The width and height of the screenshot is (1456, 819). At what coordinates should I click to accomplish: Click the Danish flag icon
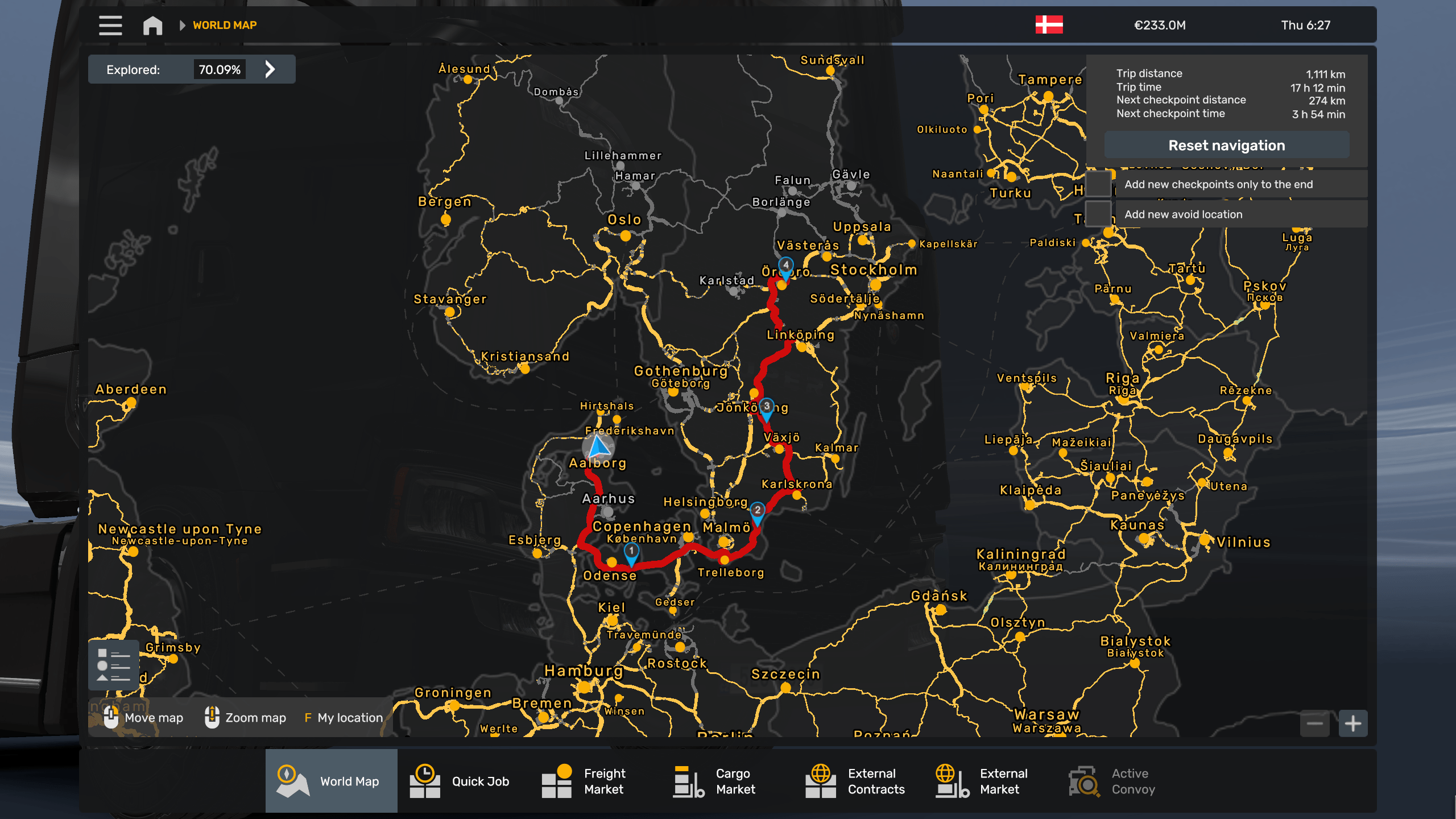coord(1049,25)
